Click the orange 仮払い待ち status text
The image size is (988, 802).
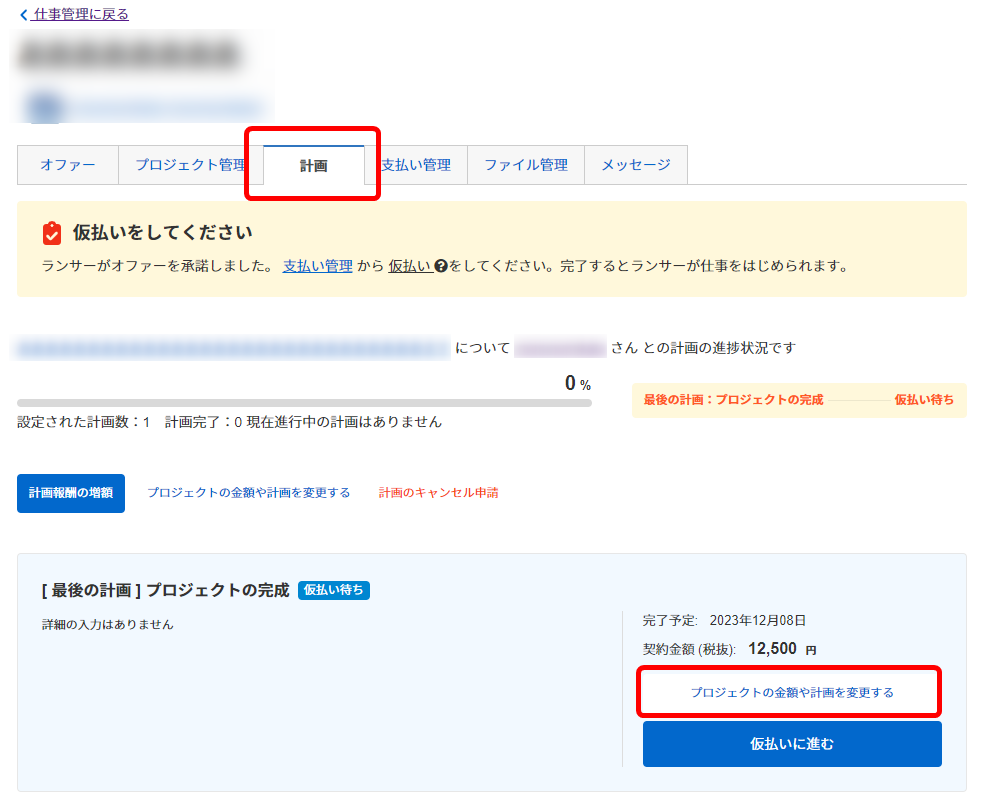[924, 400]
